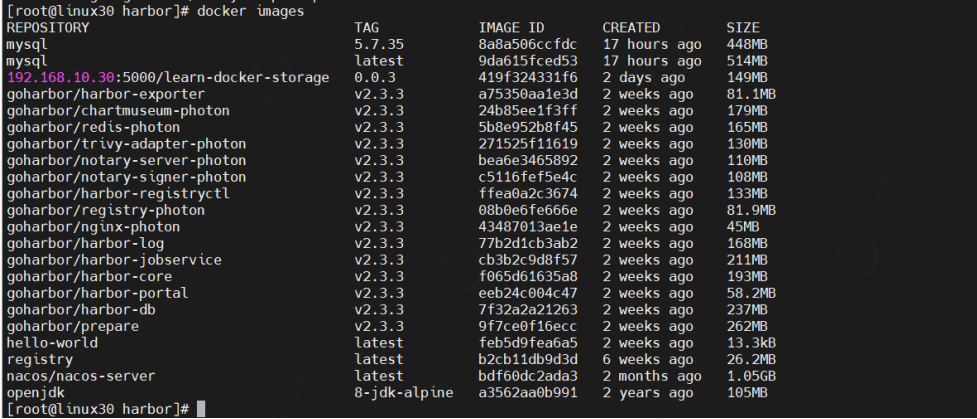
Task: Click the CREATED column header
Action: coord(631,27)
